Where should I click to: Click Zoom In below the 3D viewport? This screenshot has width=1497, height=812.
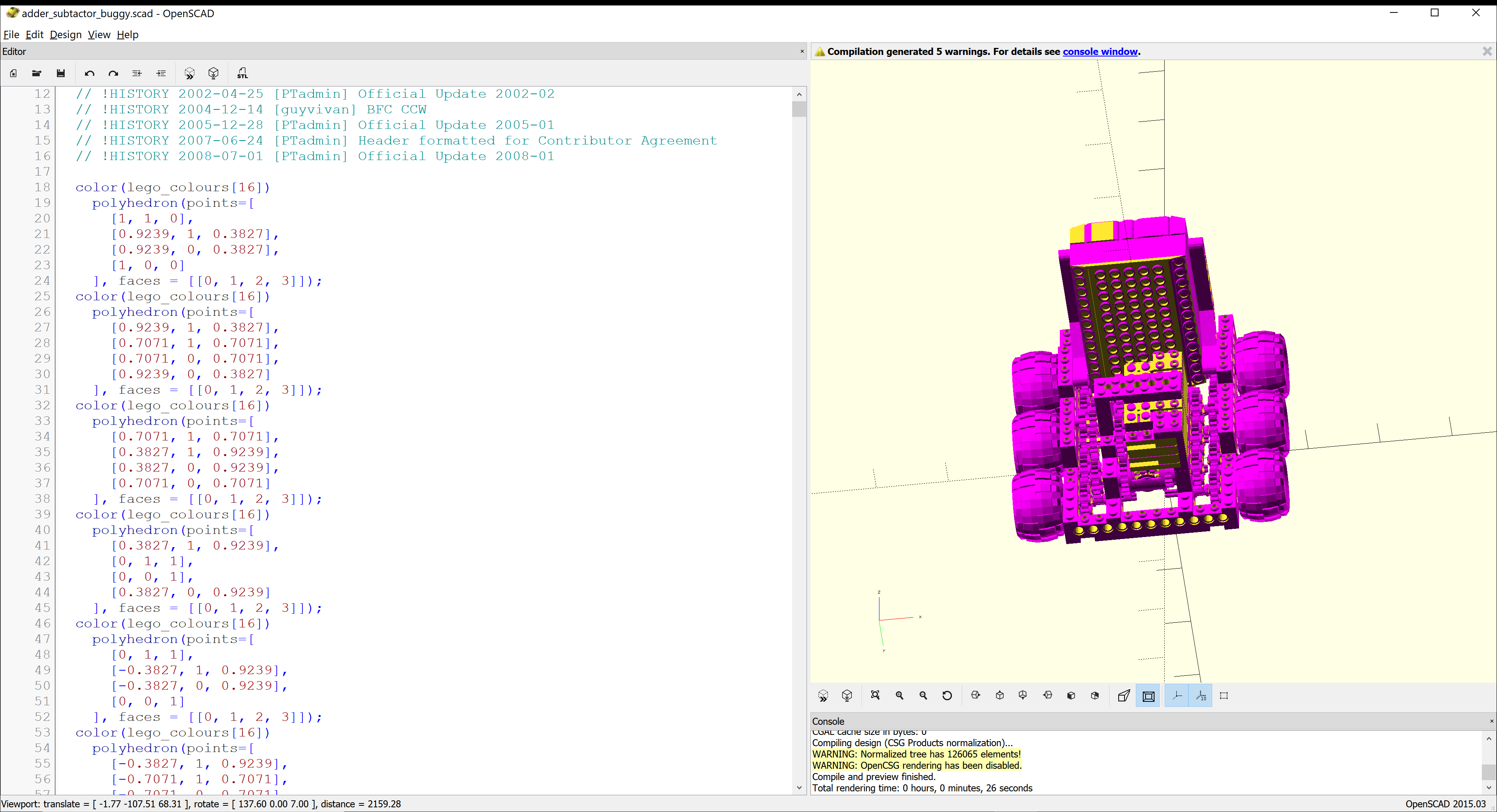[x=900, y=695]
